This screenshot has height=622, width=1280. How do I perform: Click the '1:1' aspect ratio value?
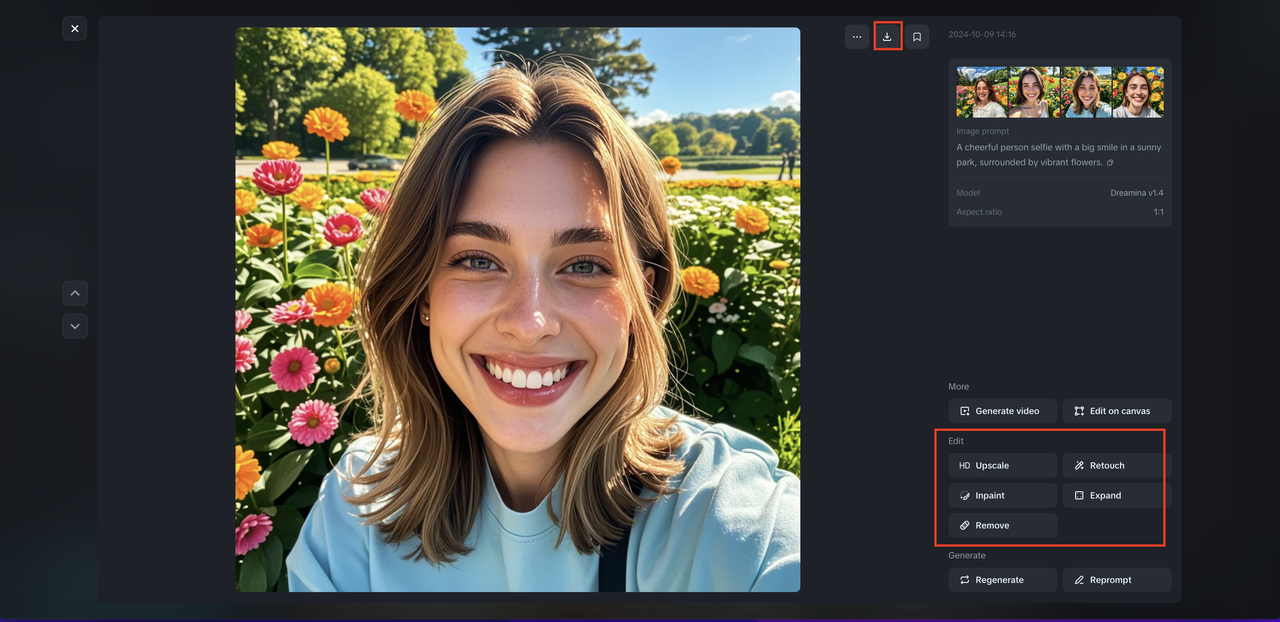coord(1159,212)
